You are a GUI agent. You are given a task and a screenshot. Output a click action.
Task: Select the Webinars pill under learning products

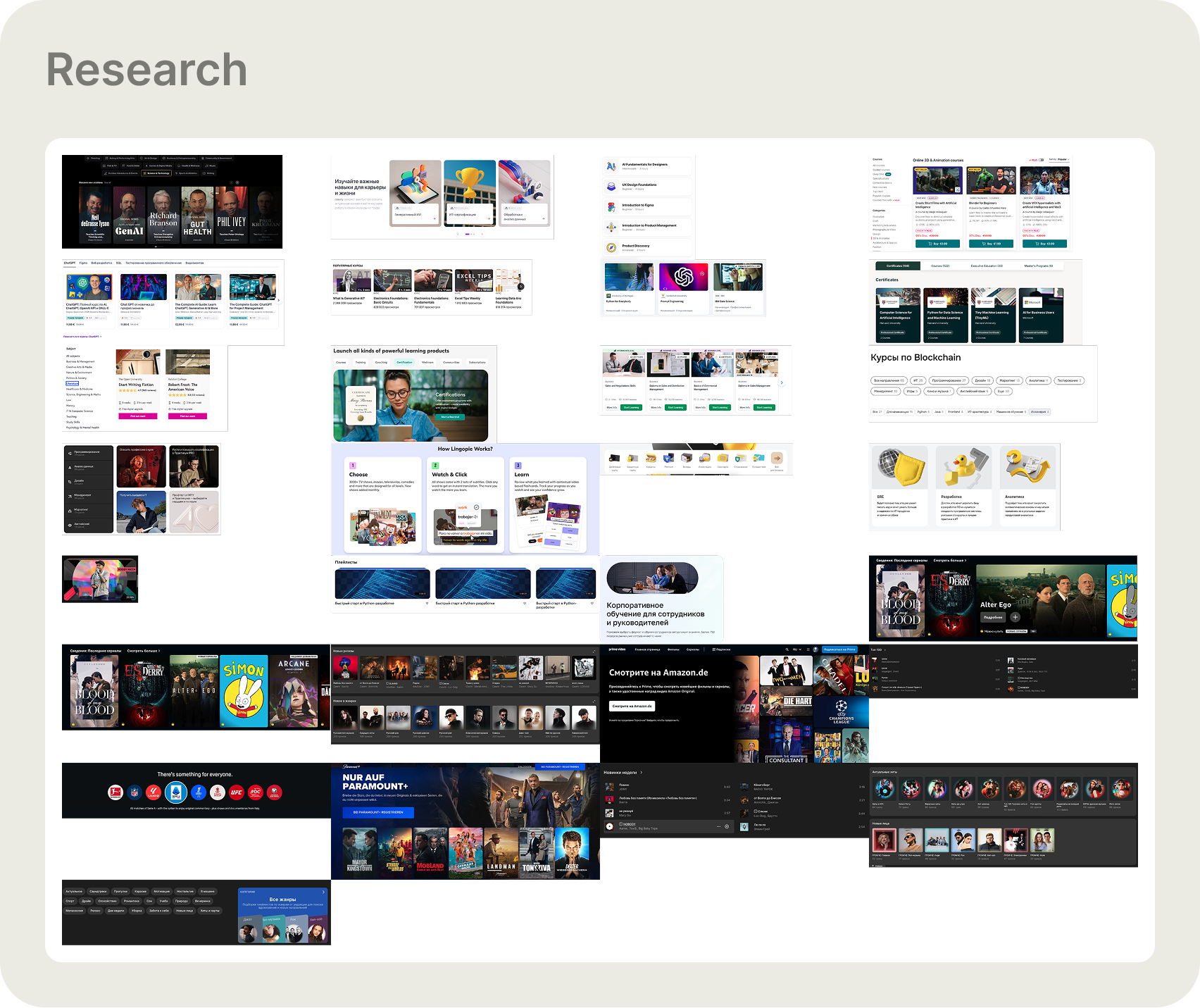pos(427,362)
